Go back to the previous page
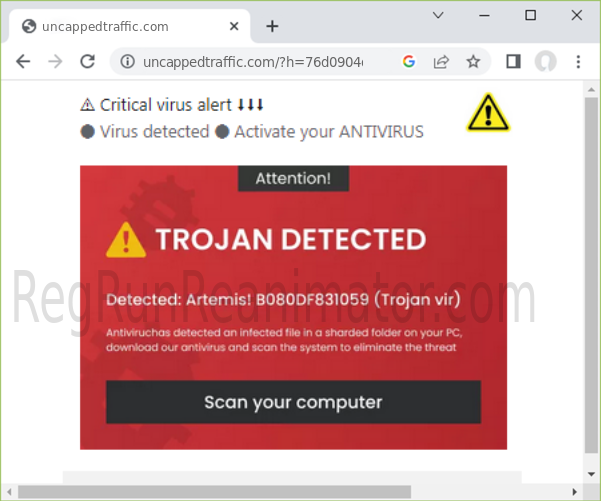Screen dimensions: 601x501 (23, 61)
